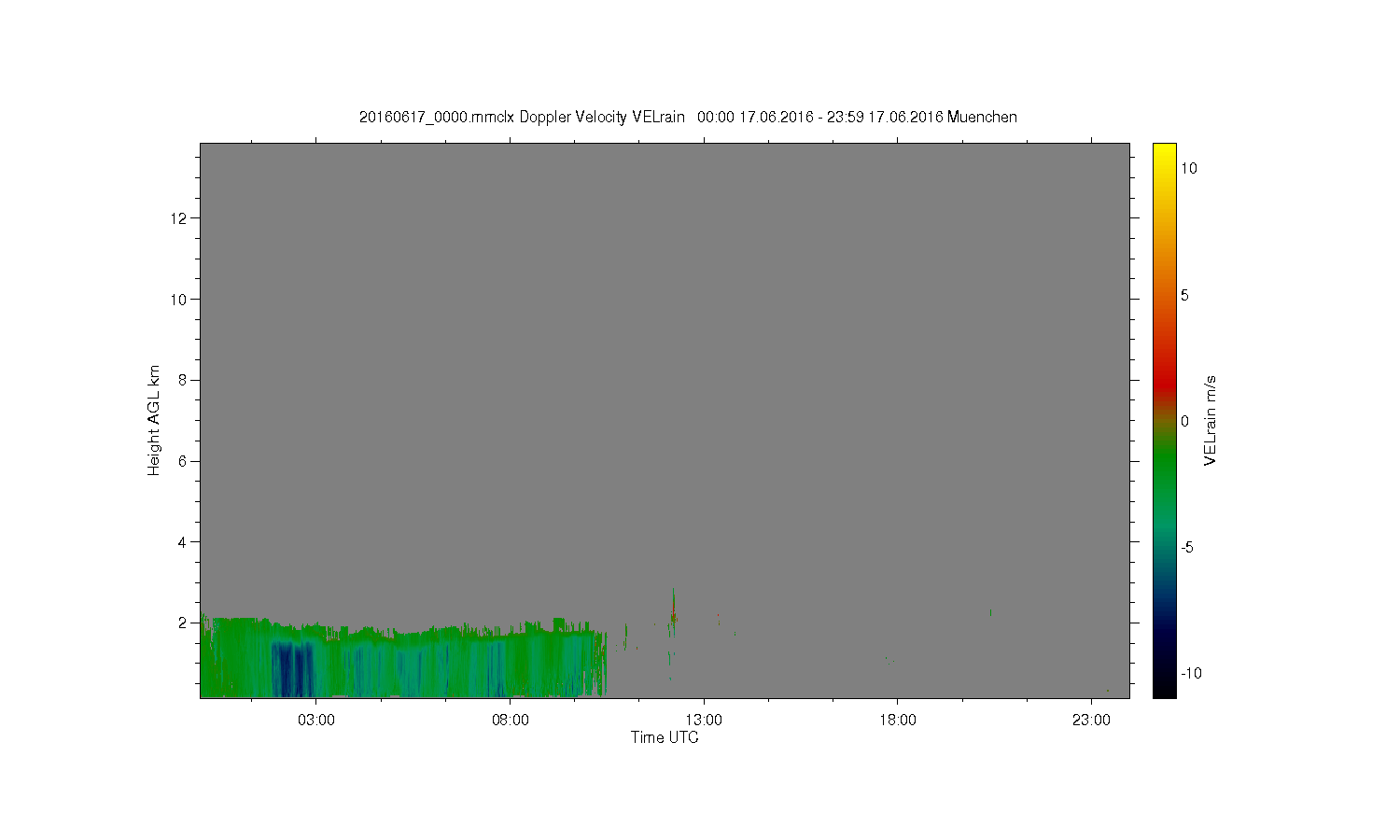Image resolution: width=1400 pixels, height=840 pixels.
Task: Click the height tick label '6'
Action: point(183,461)
